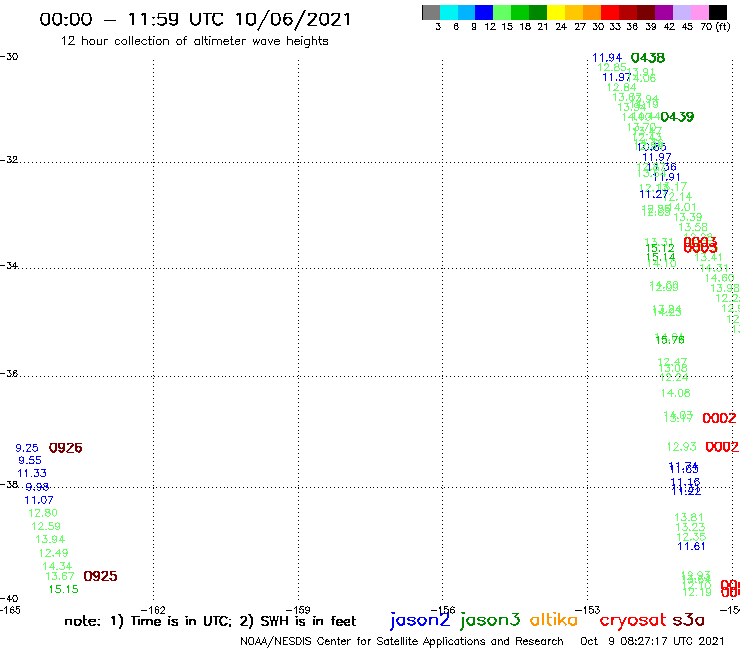Click the 11.94 value beside 0438
Screen dimensions: 740x650
click(607, 58)
